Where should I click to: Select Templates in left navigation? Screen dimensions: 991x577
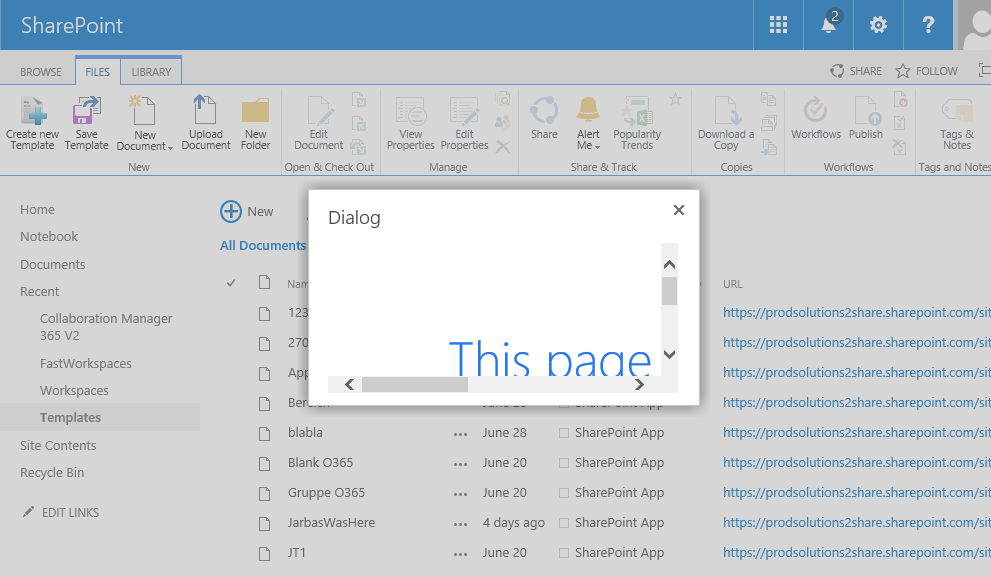coord(70,418)
